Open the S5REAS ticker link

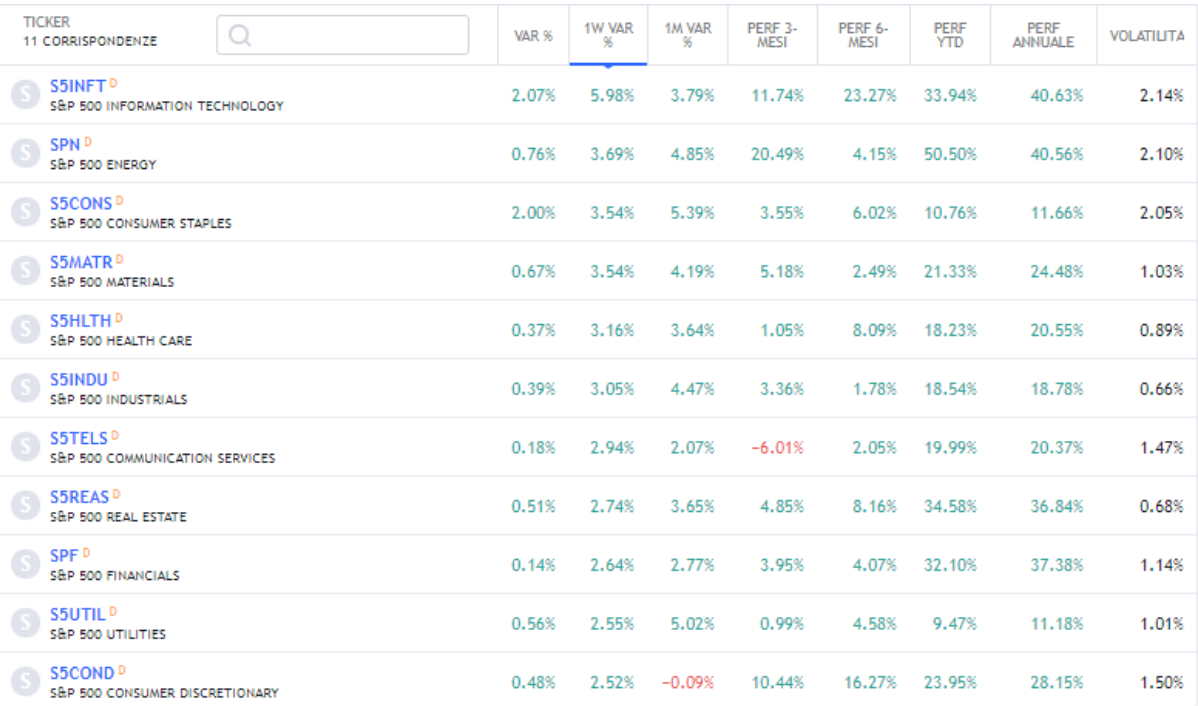(79, 497)
